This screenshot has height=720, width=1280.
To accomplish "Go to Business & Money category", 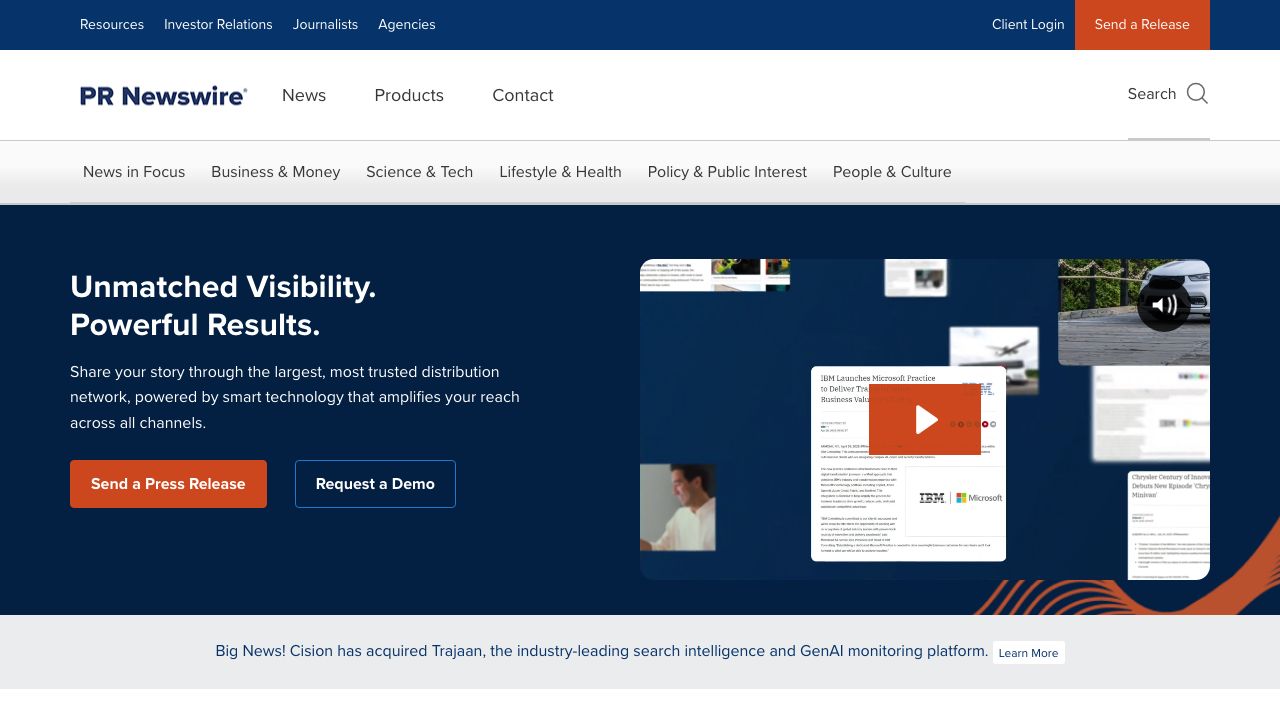I will pyautogui.click(x=276, y=172).
